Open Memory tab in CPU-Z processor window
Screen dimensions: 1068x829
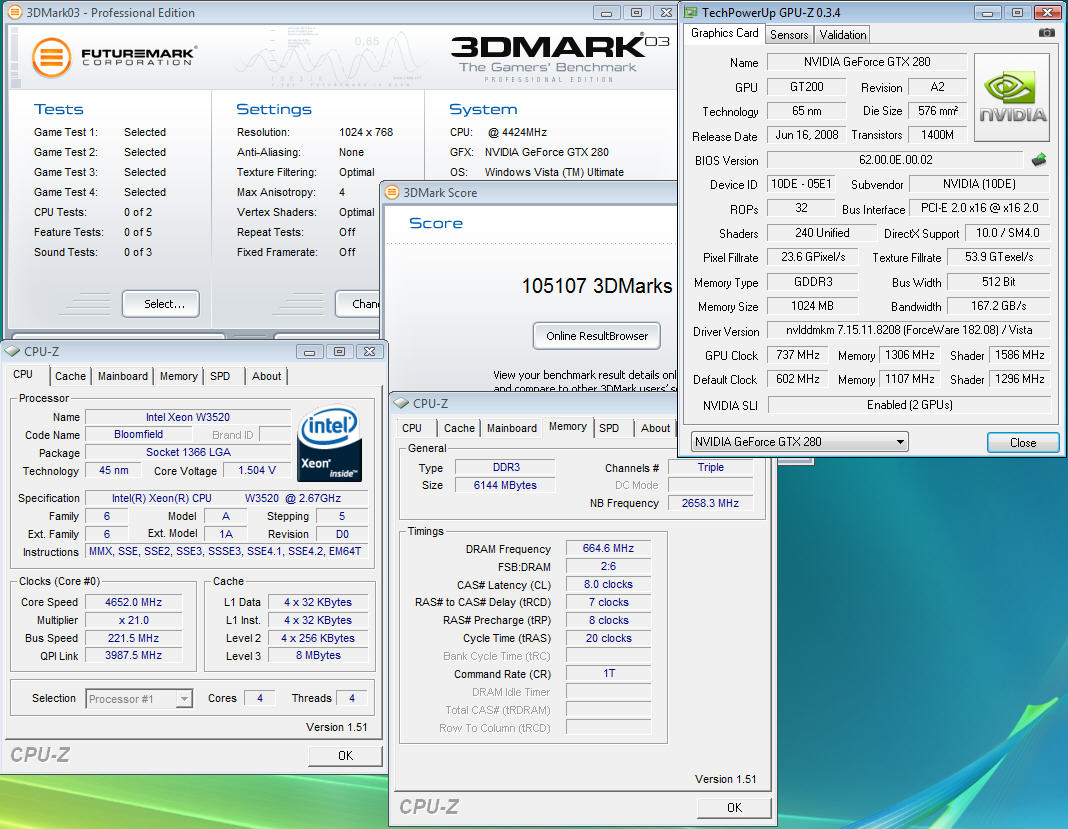[x=178, y=376]
